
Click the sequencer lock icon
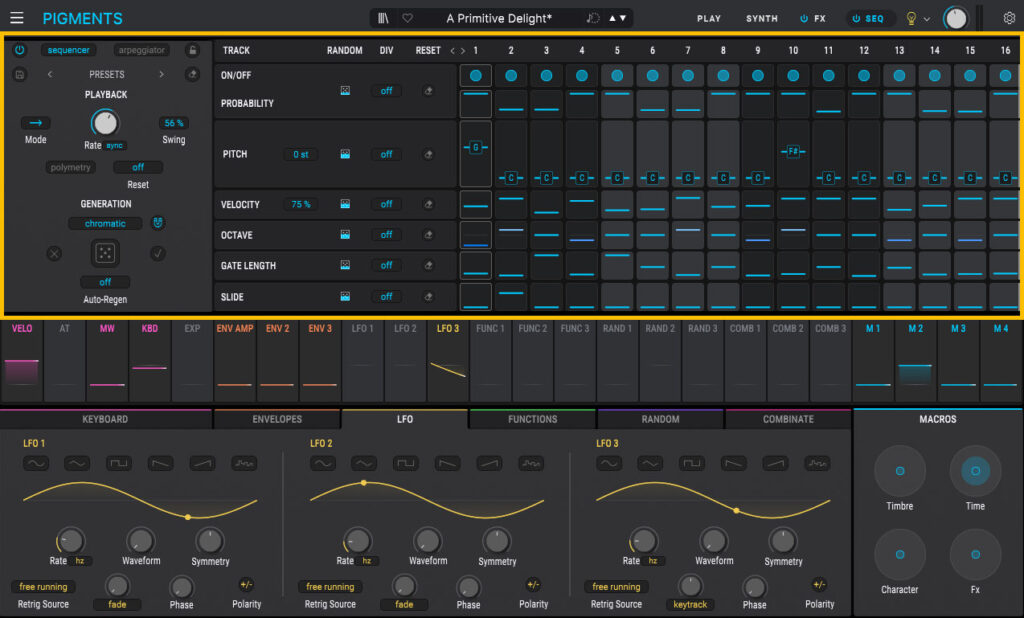click(192, 50)
